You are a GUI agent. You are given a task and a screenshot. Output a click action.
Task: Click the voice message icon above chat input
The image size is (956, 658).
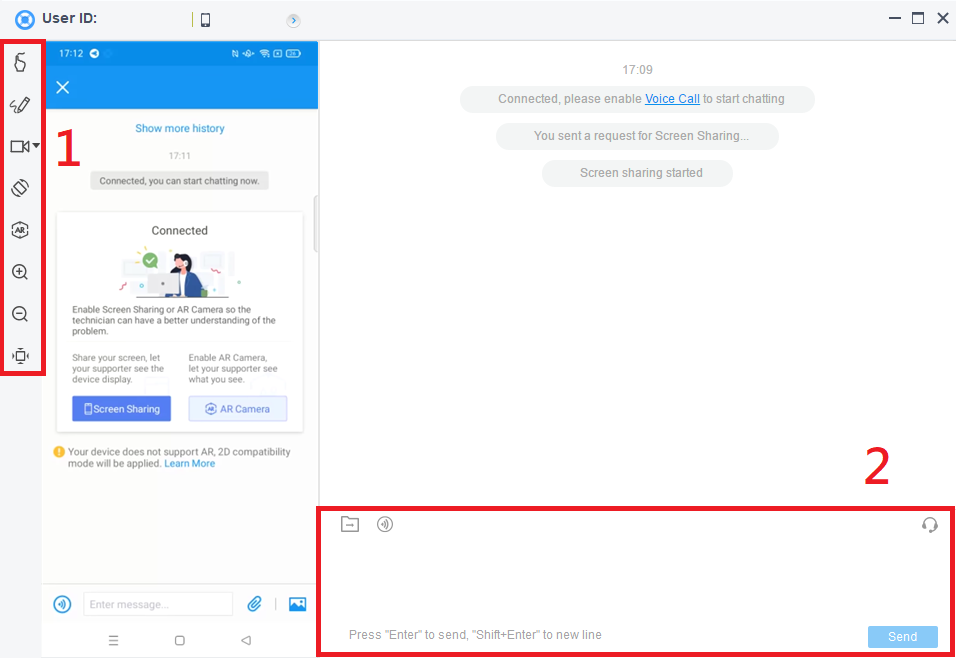pos(385,524)
